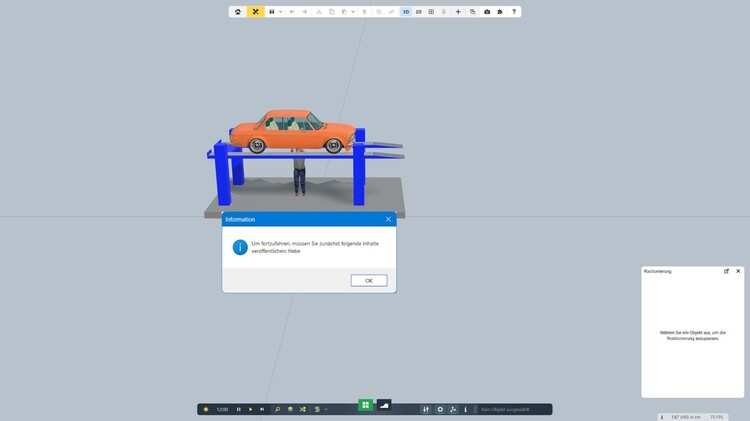Switch to 2D view mode
This screenshot has width=750, height=421.
click(419, 12)
